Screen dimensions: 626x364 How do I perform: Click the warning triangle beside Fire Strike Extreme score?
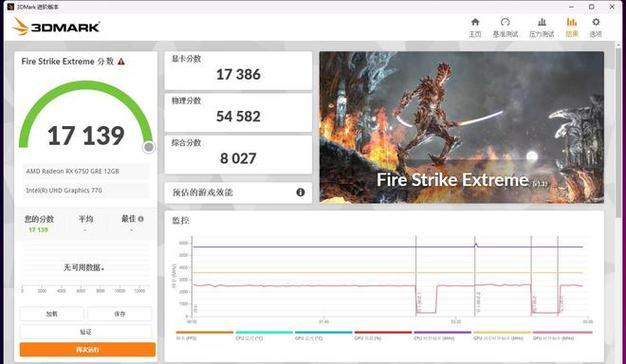[121, 61]
